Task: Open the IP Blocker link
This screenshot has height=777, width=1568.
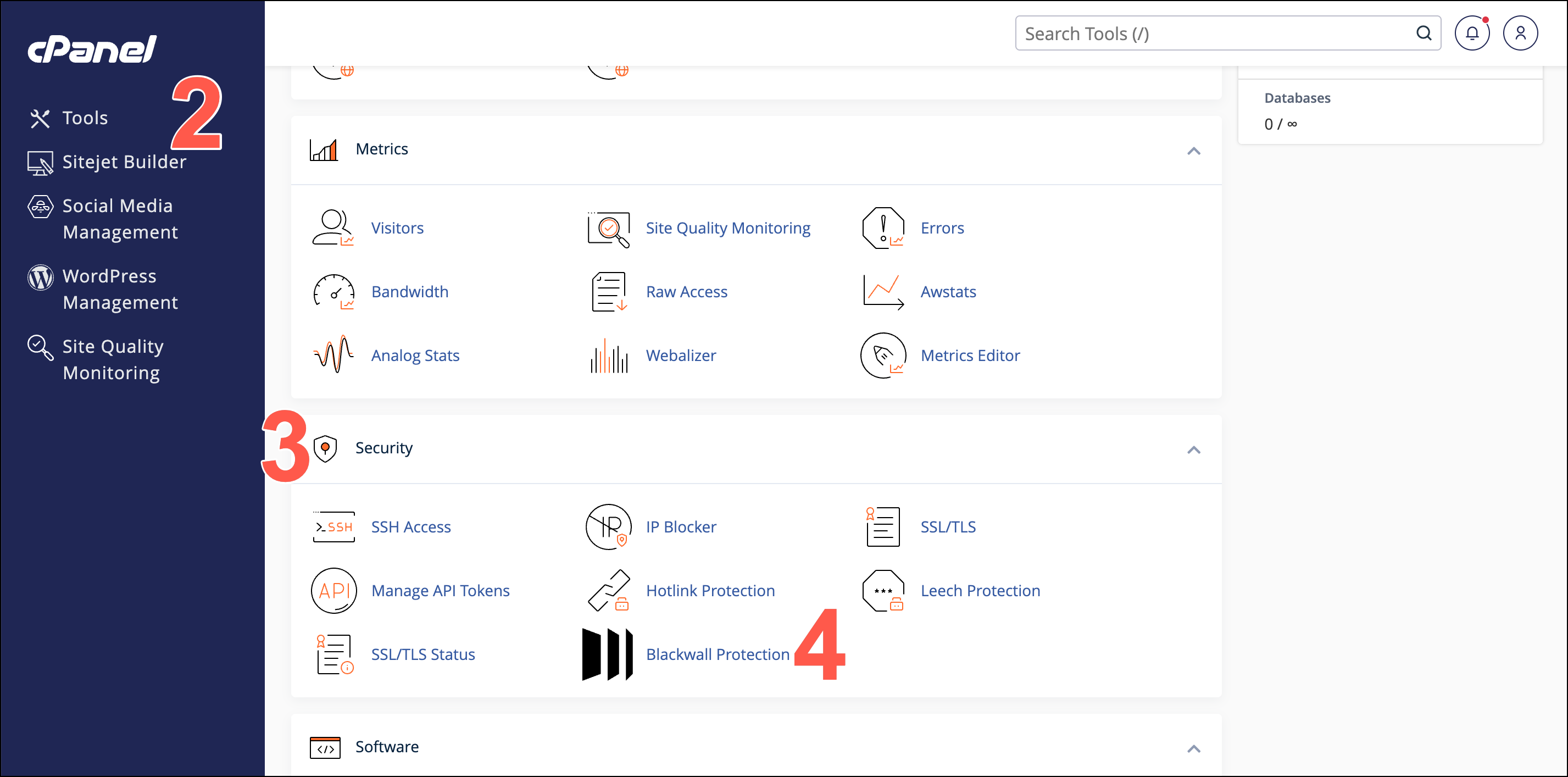Action: [681, 527]
